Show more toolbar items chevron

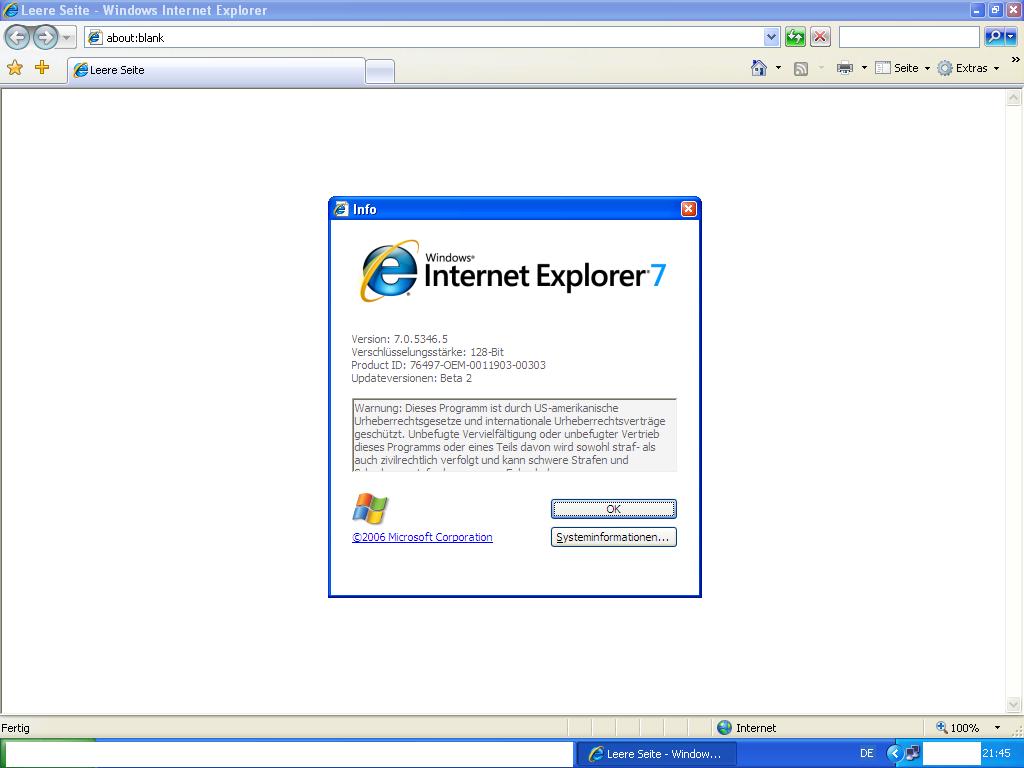[x=1015, y=59]
